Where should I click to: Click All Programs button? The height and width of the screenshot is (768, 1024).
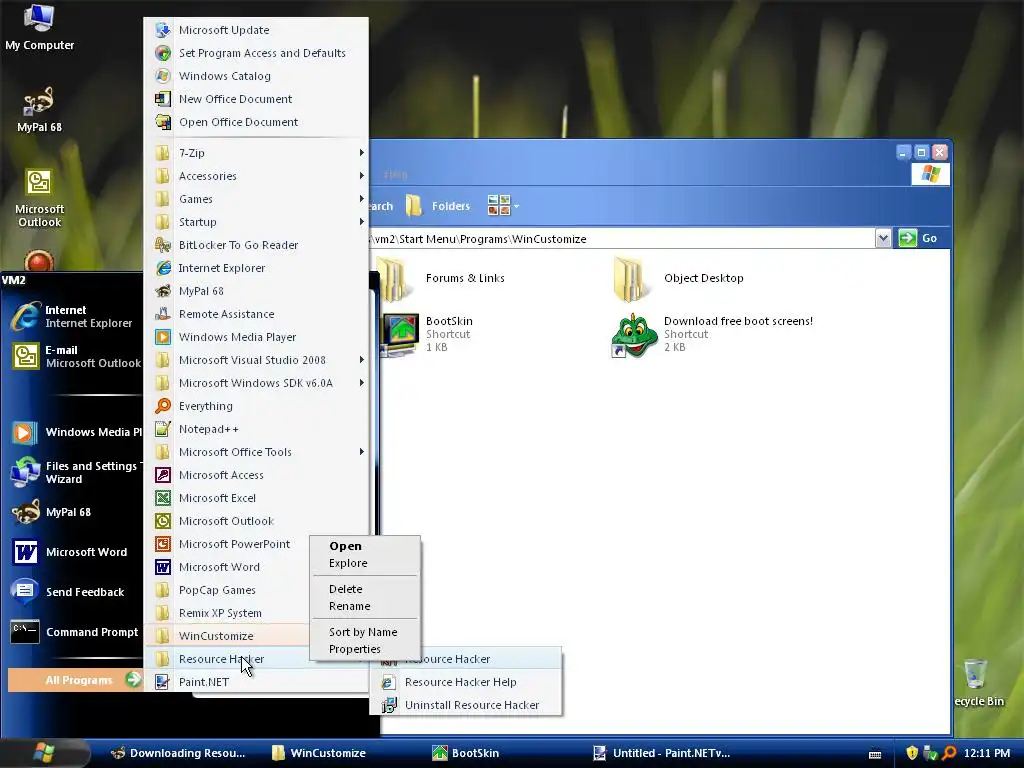coord(76,680)
